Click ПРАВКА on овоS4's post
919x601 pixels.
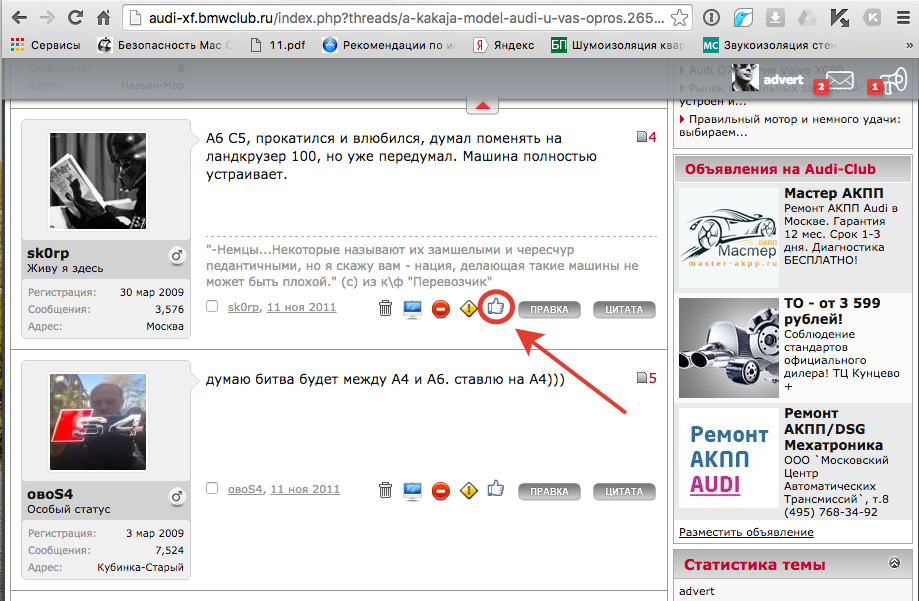tap(549, 491)
